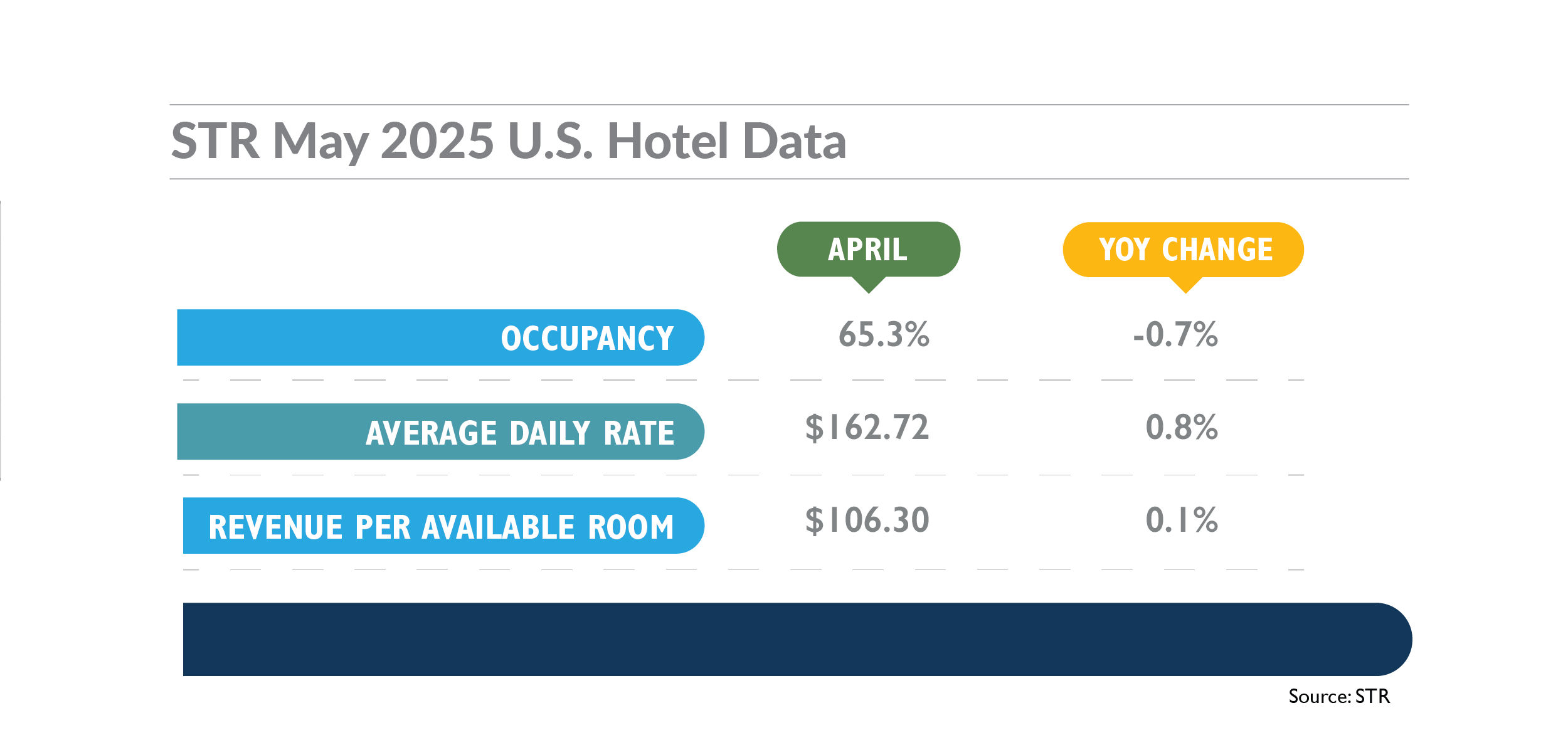Select the AVERAGE DAILY RATE label bar
The width and height of the screenshot is (1568, 740).
(x=440, y=431)
